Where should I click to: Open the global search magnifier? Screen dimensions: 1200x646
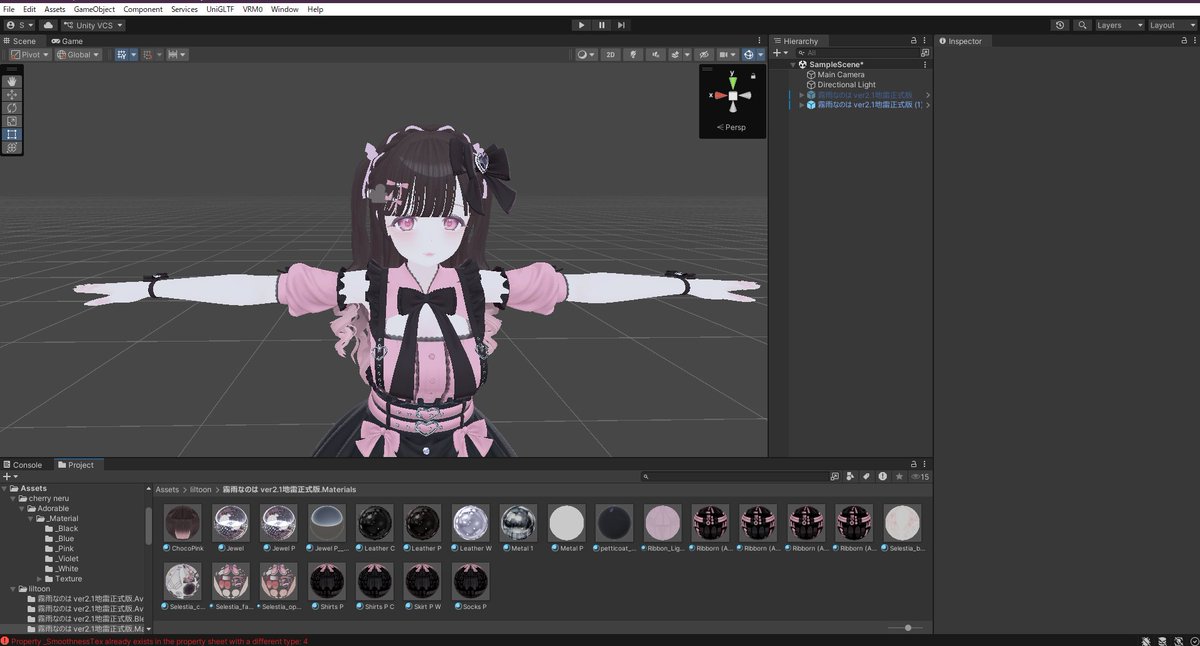(x=1080, y=25)
